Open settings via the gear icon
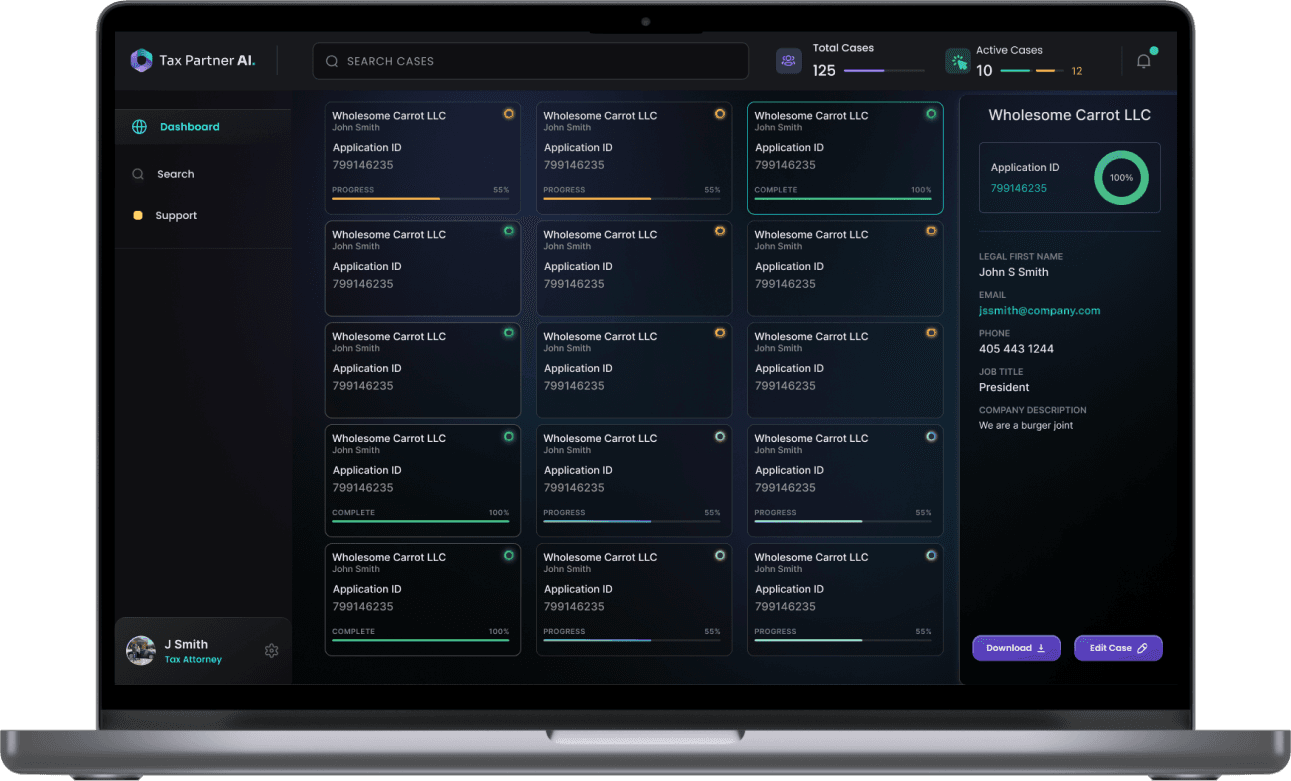 coord(271,651)
